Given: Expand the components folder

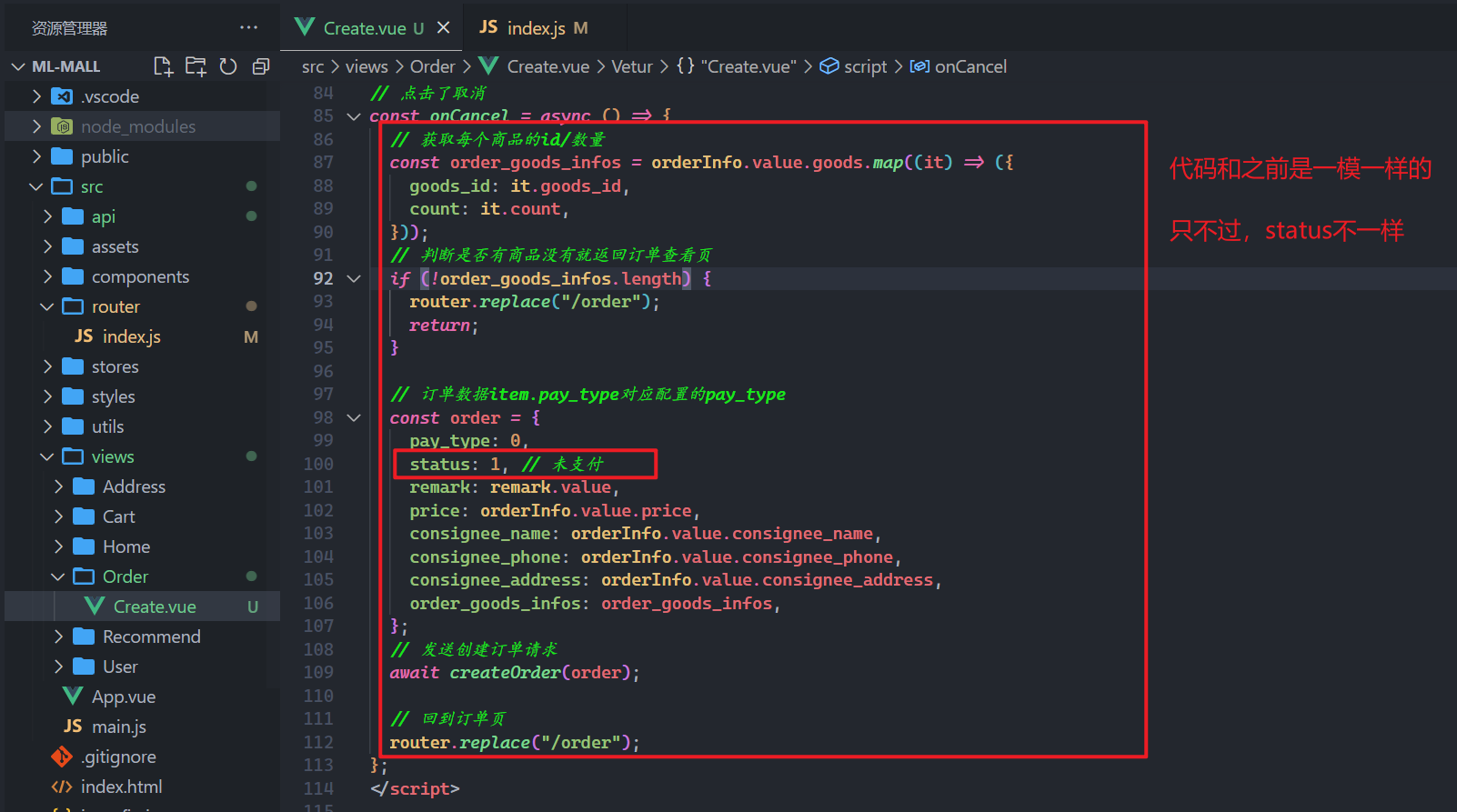Looking at the screenshot, I should click(47, 276).
